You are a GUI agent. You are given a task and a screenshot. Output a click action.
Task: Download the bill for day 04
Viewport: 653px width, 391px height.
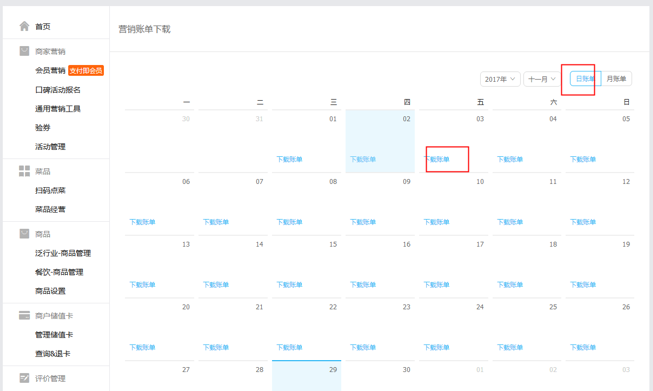point(510,159)
